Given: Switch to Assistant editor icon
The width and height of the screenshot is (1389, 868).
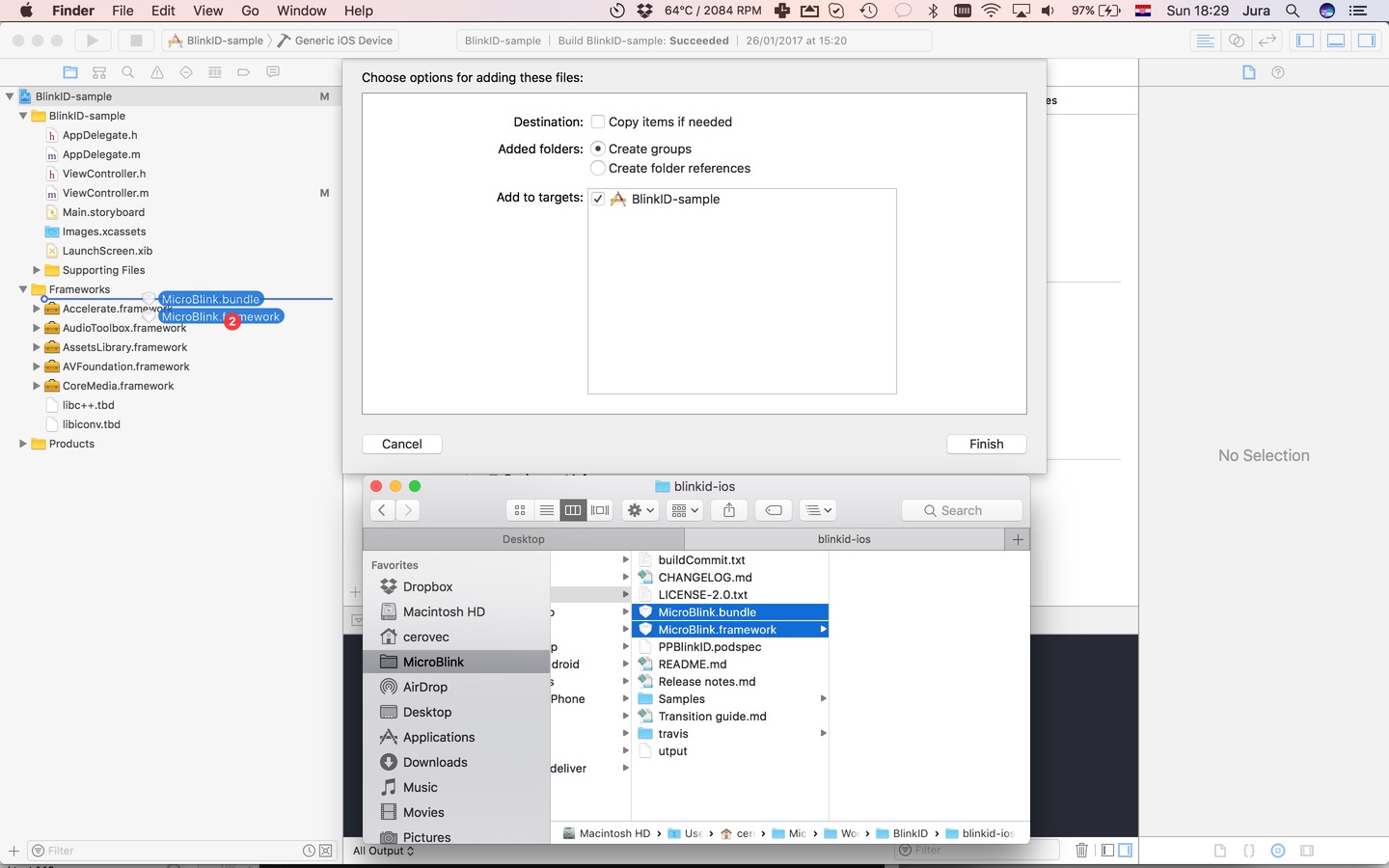Looking at the screenshot, I should 1236,41.
